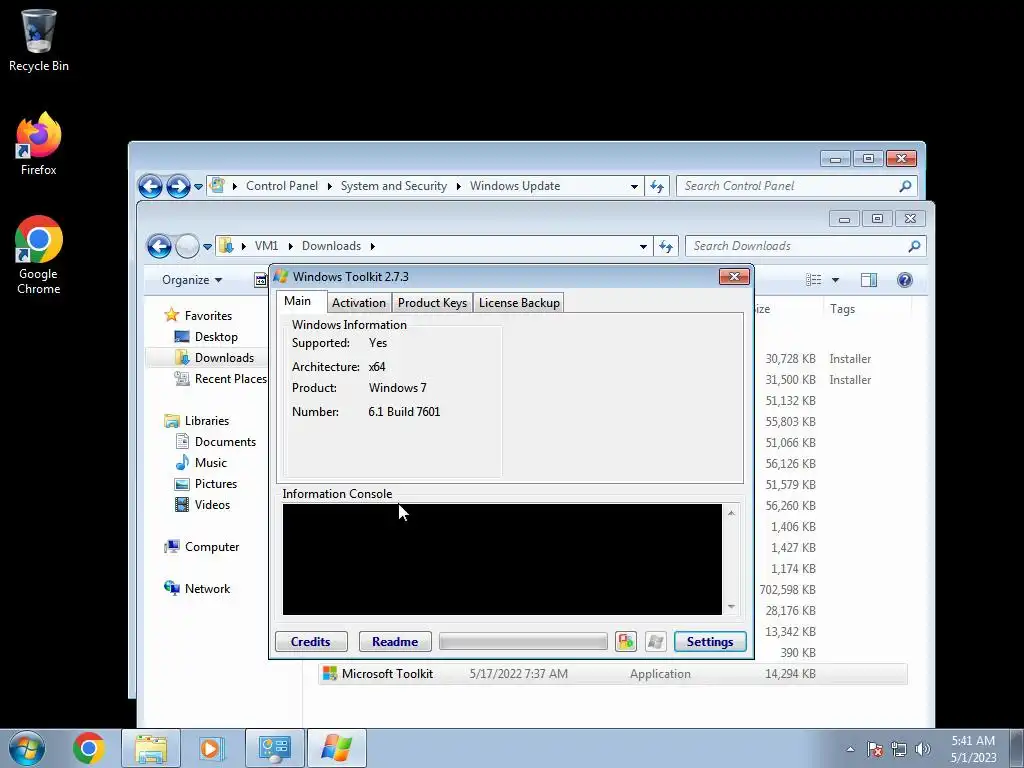Open the Recycle Bin desktop icon
The image size is (1024, 768).
point(39,40)
